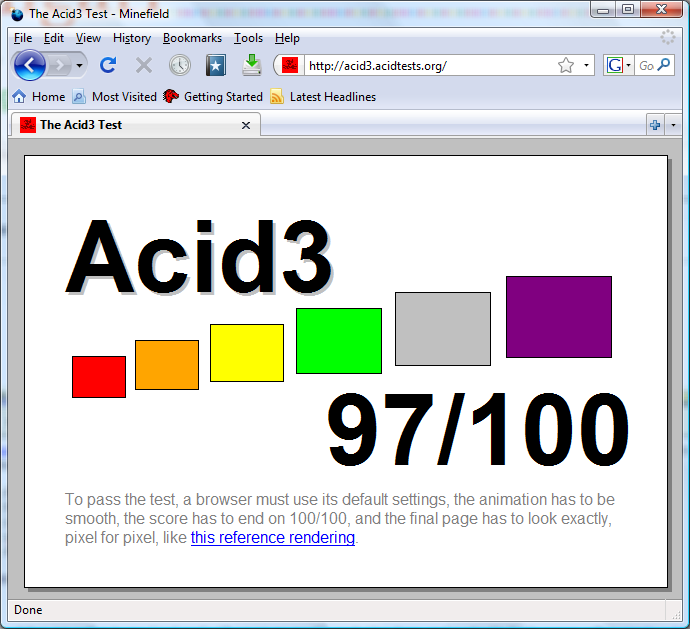Open the Bookmarks menu
Screen dimensions: 690x629
[192, 38]
